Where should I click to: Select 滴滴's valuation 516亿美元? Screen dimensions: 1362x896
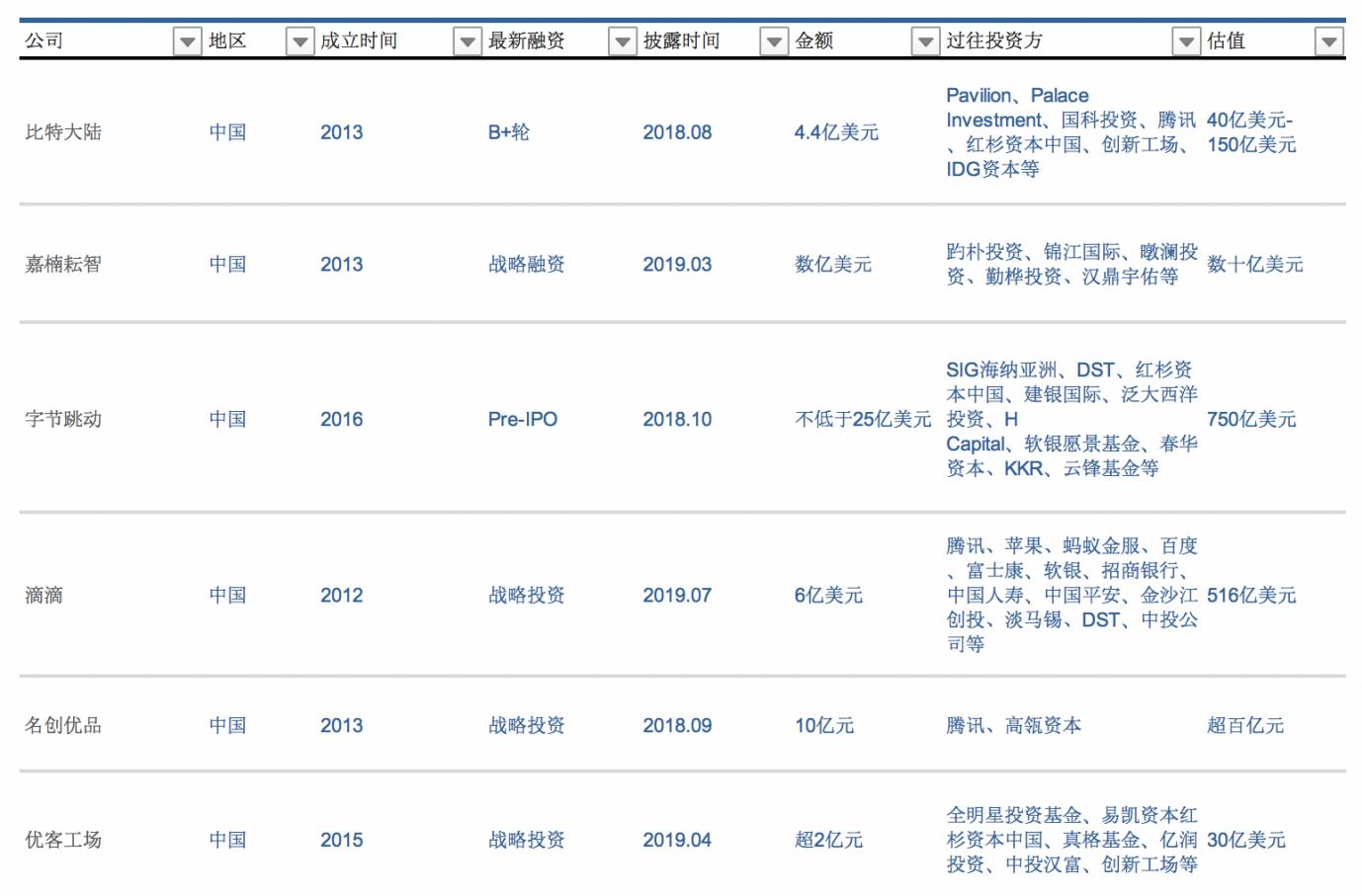(x=1248, y=595)
